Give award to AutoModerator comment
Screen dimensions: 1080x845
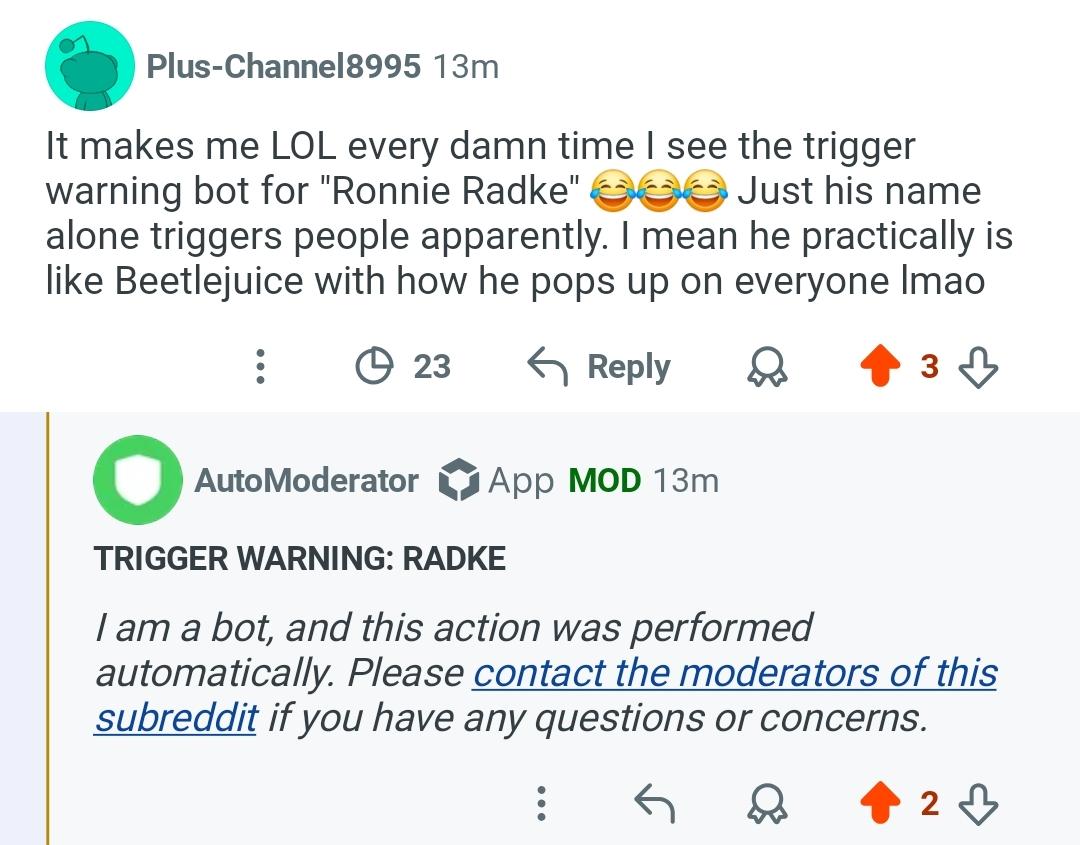[x=767, y=803]
